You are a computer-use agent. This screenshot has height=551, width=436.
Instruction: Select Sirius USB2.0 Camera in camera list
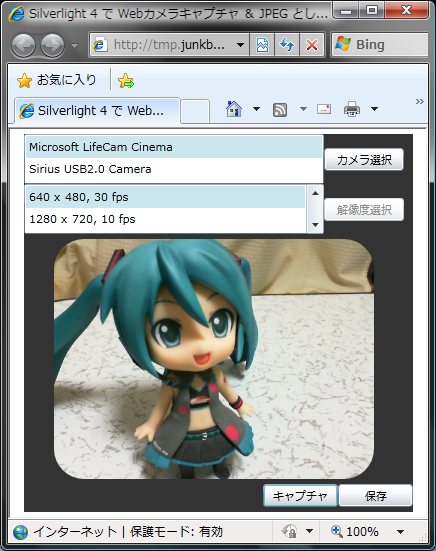pyautogui.click(x=174, y=169)
